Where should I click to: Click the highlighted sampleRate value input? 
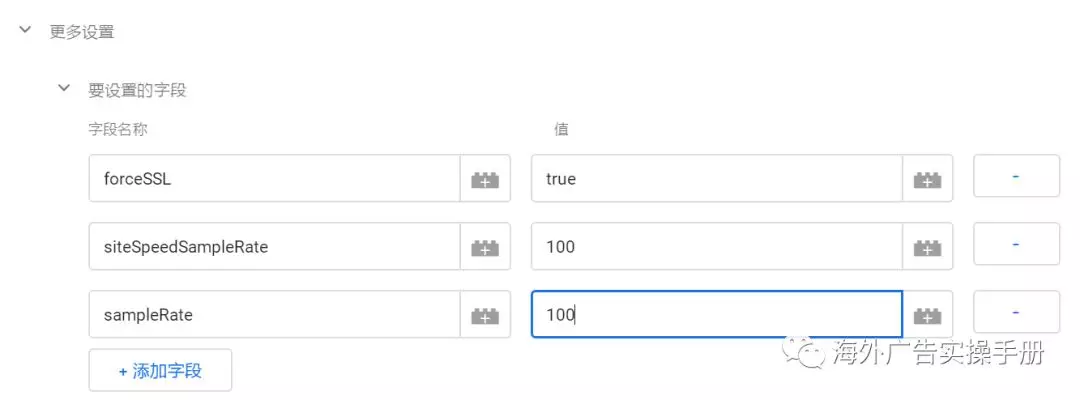click(x=715, y=315)
